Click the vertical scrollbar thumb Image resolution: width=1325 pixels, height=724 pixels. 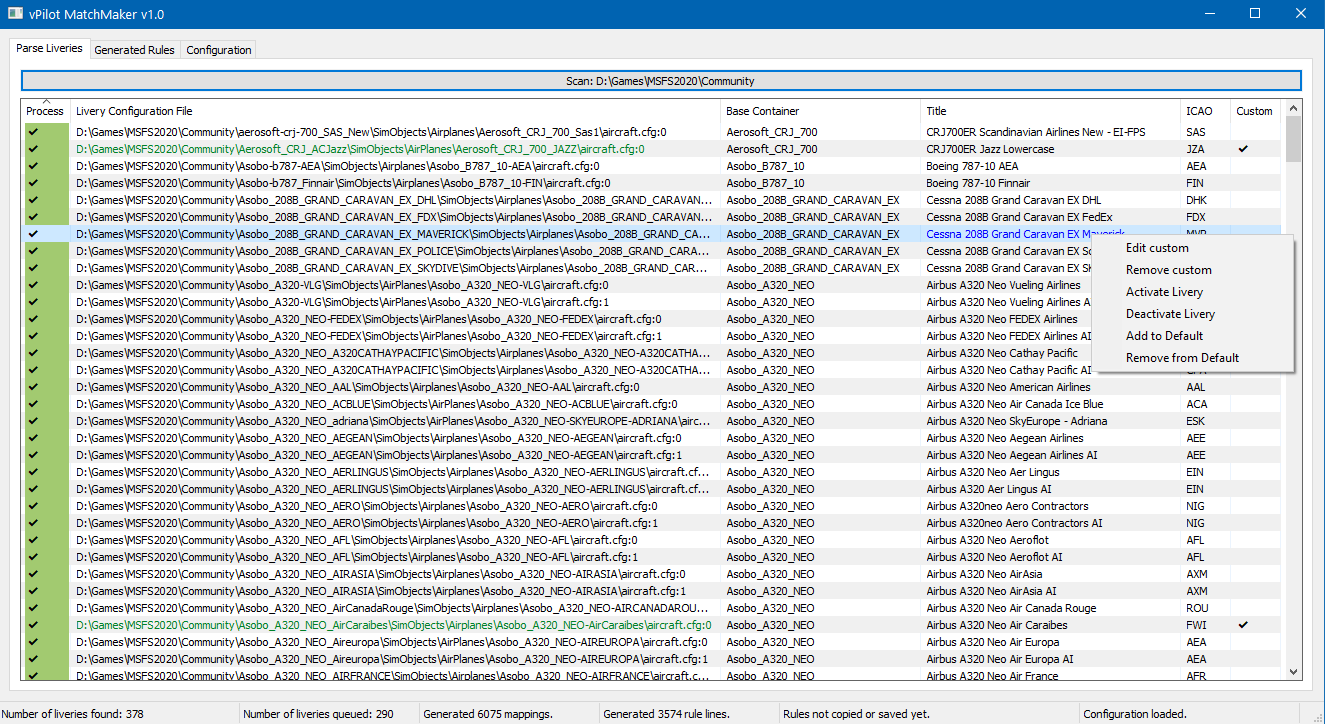click(1293, 139)
